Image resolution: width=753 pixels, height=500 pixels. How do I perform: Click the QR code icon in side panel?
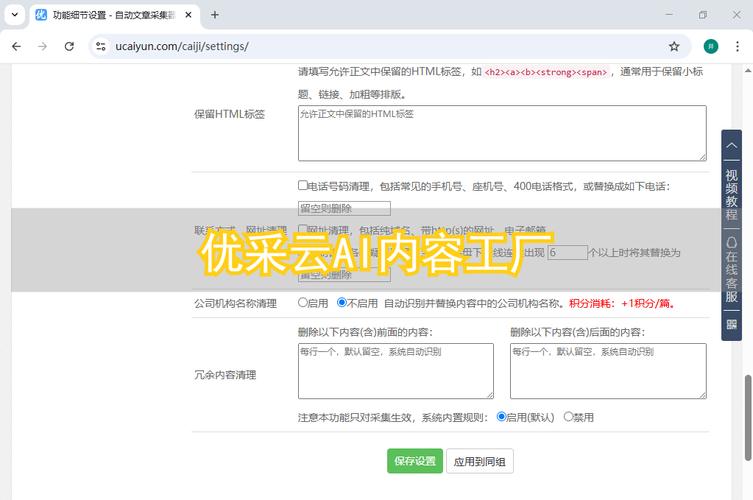[x=731, y=325]
